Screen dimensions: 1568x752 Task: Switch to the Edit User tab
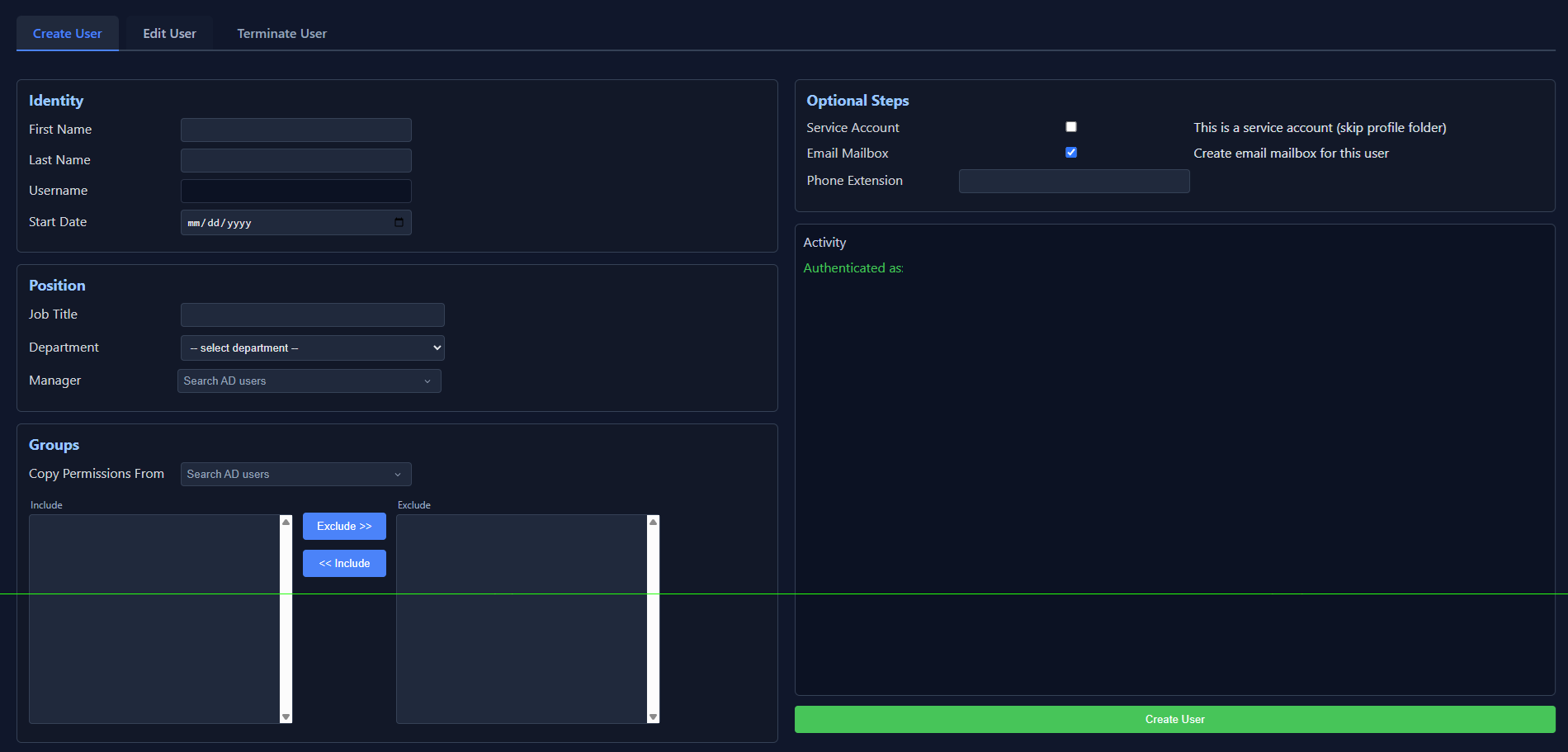170,33
